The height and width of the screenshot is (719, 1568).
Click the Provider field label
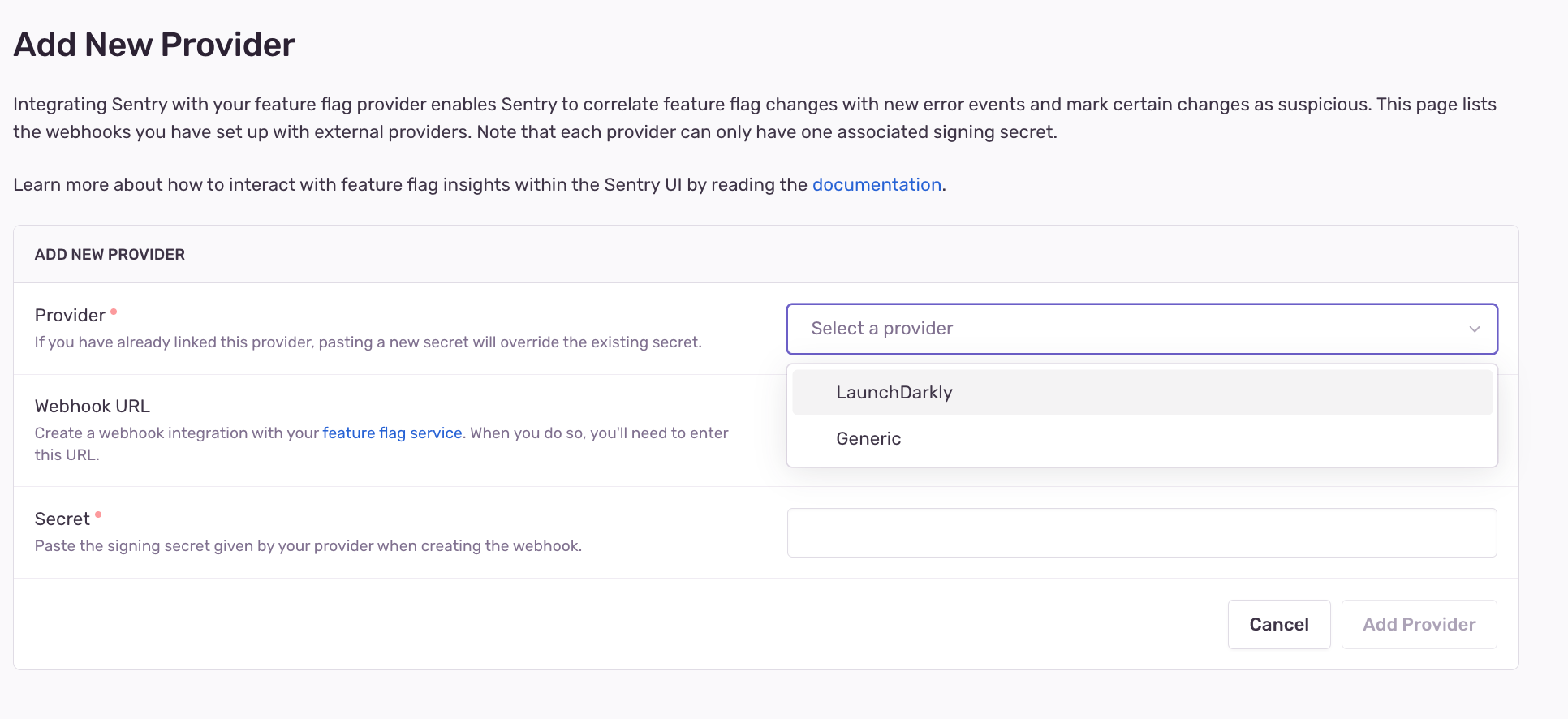(x=70, y=316)
